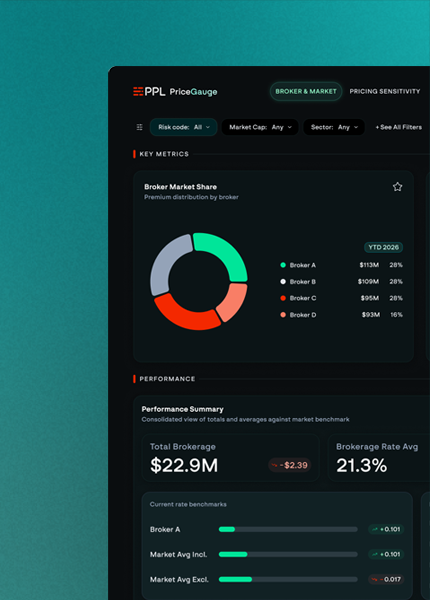
Task: Click the Total Brokerage $22.9M figure
Action: (184, 465)
